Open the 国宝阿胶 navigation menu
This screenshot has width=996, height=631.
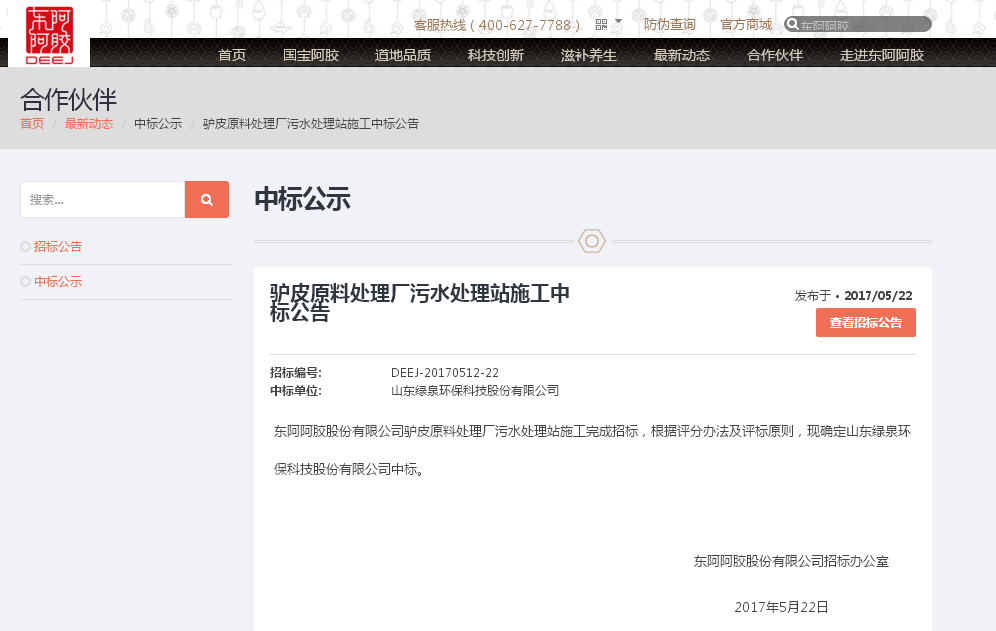312,55
